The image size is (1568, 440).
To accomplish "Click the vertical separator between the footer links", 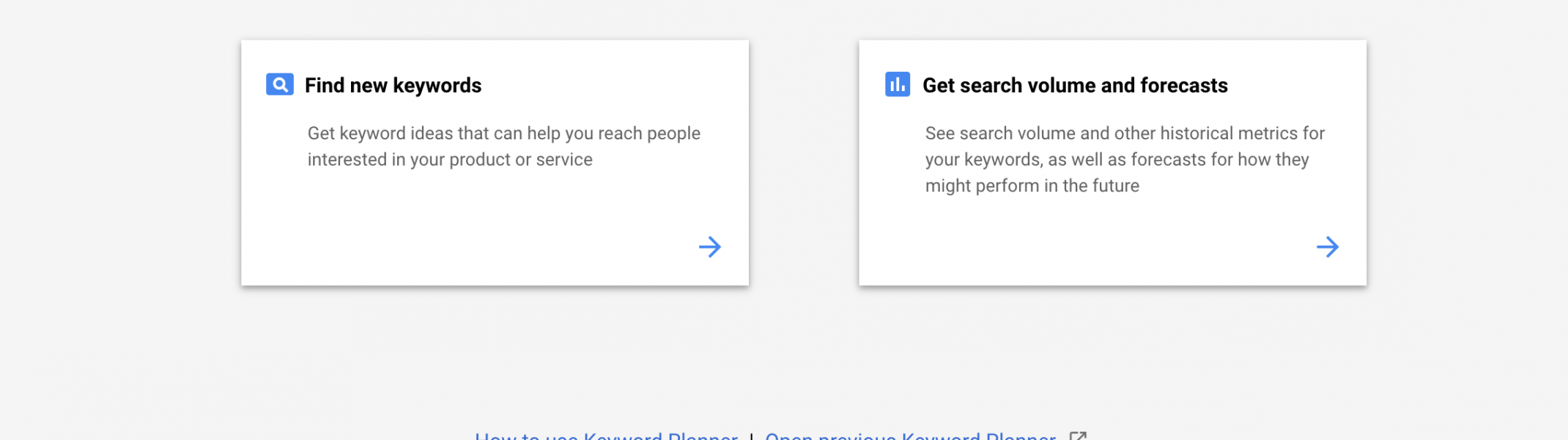I will pos(751,436).
